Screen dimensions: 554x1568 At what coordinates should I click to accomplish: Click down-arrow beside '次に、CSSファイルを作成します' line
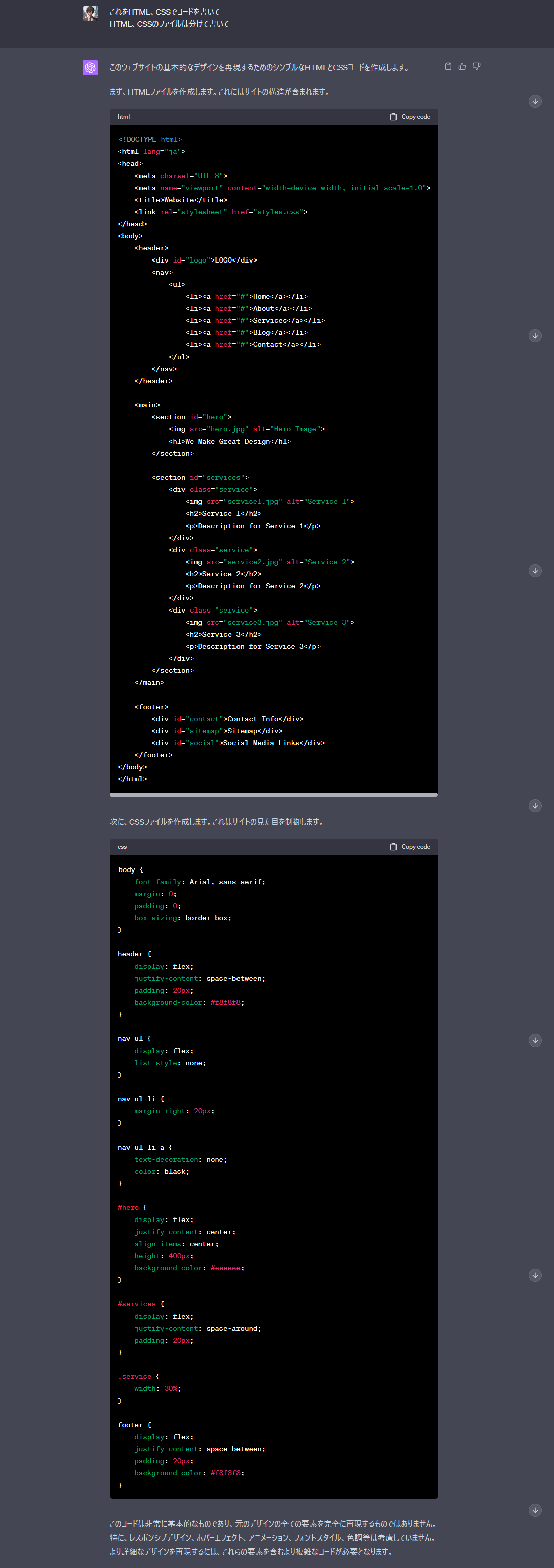coord(535,805)
